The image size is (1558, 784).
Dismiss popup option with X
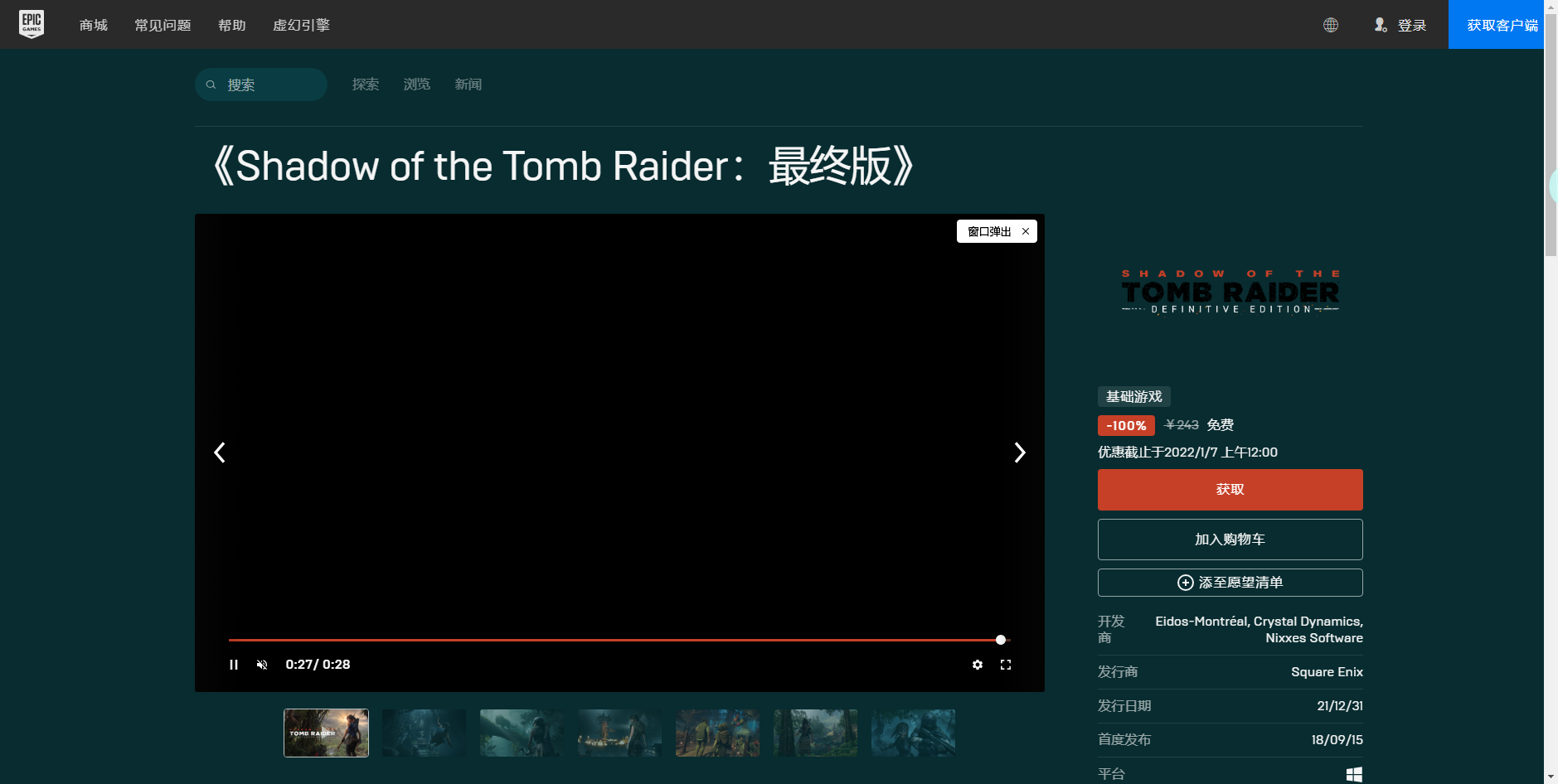(1026, 231)
